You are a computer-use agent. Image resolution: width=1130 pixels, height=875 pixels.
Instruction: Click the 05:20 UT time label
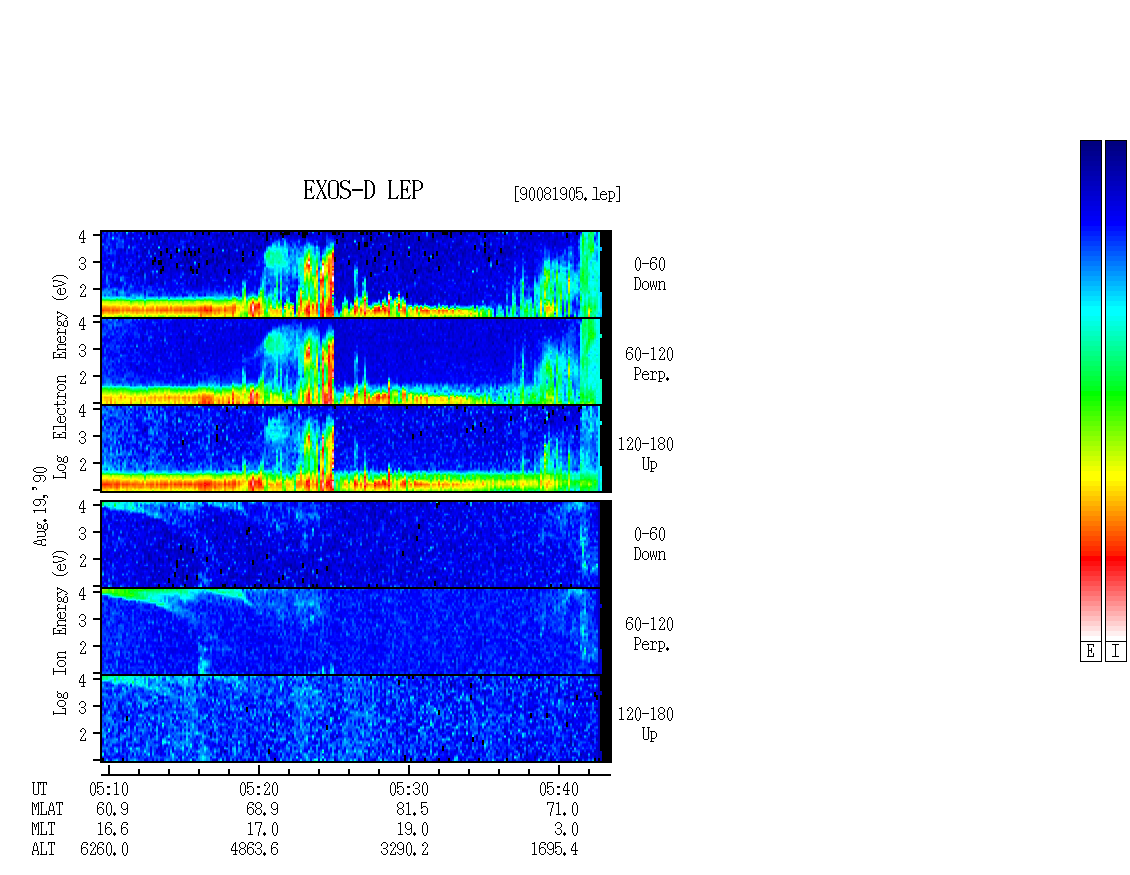pyautogui.click(x=259, y=789)
